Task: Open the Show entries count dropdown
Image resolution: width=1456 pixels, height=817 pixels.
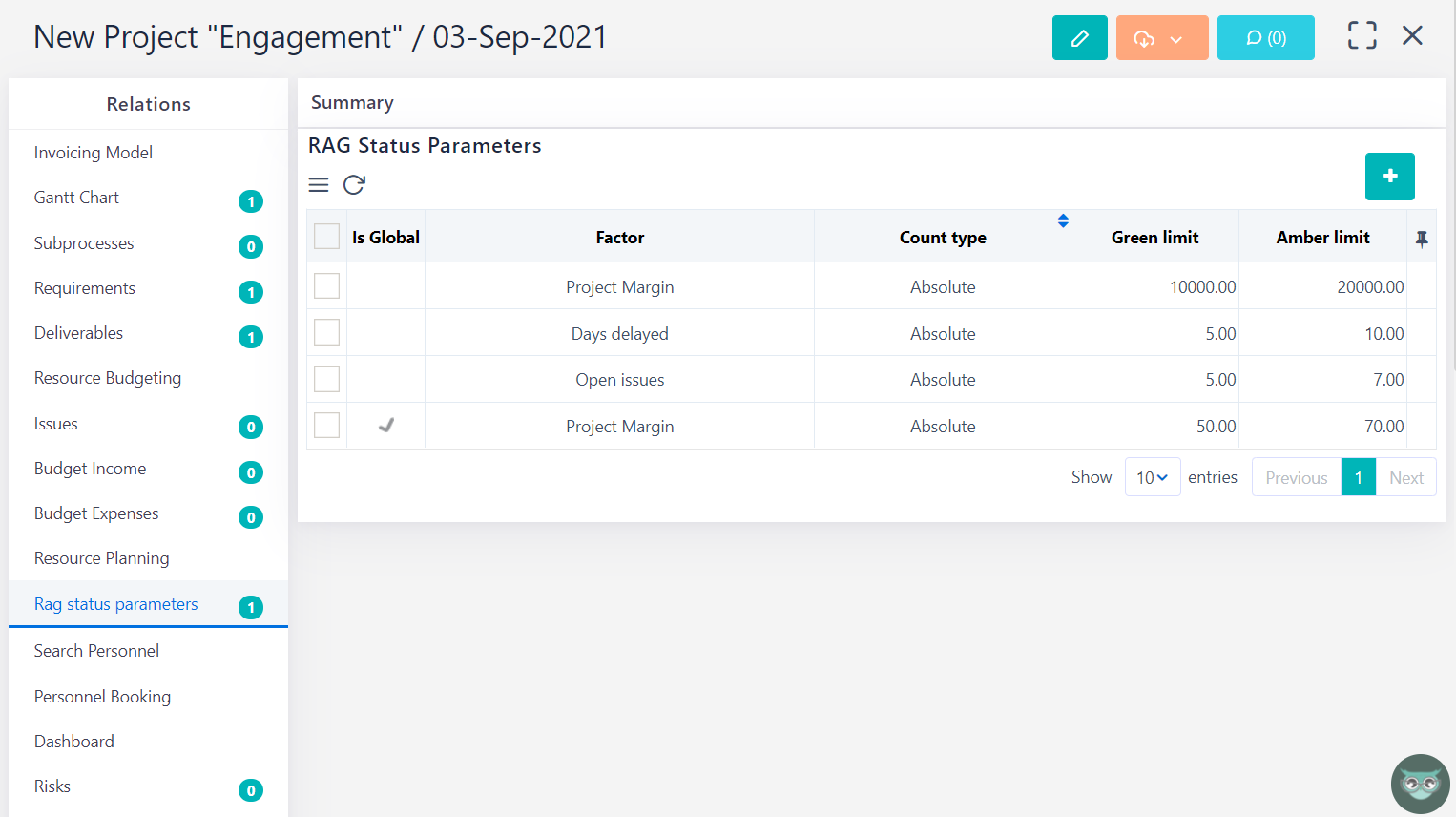Action: tap(1152, 476)
